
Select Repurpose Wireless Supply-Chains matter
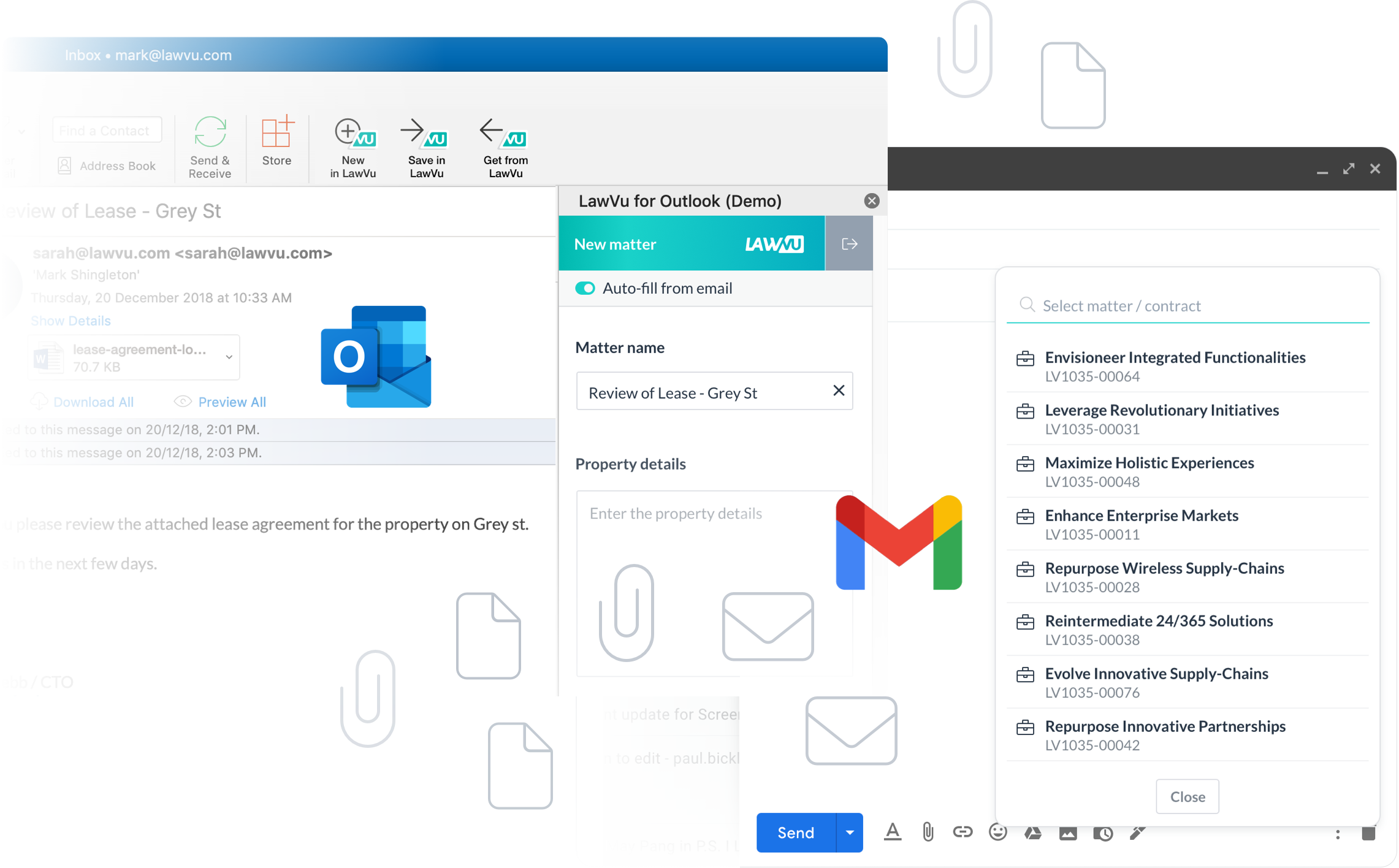1187,577
